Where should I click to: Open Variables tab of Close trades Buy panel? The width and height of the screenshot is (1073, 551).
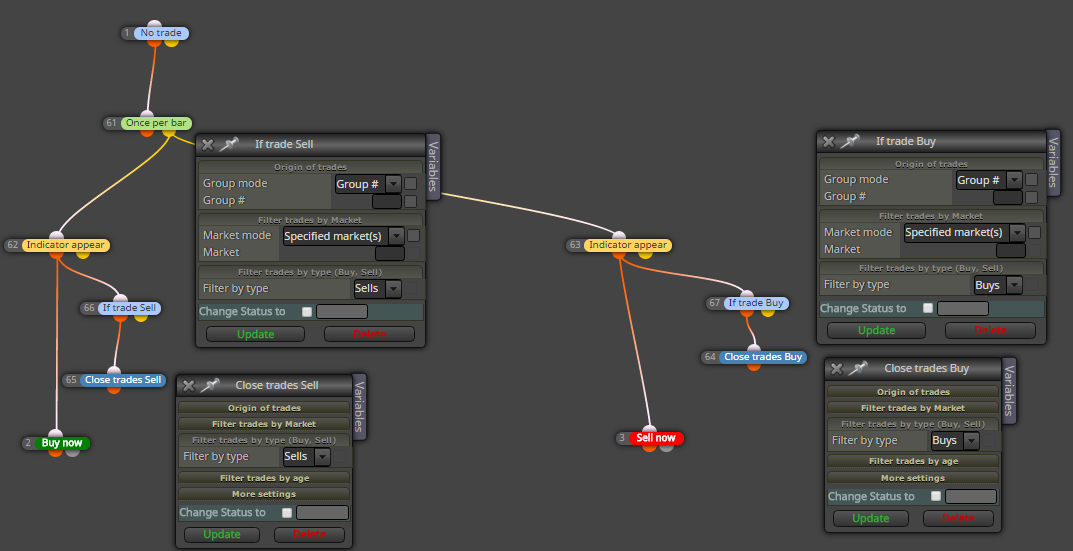tap(1009, 390)
